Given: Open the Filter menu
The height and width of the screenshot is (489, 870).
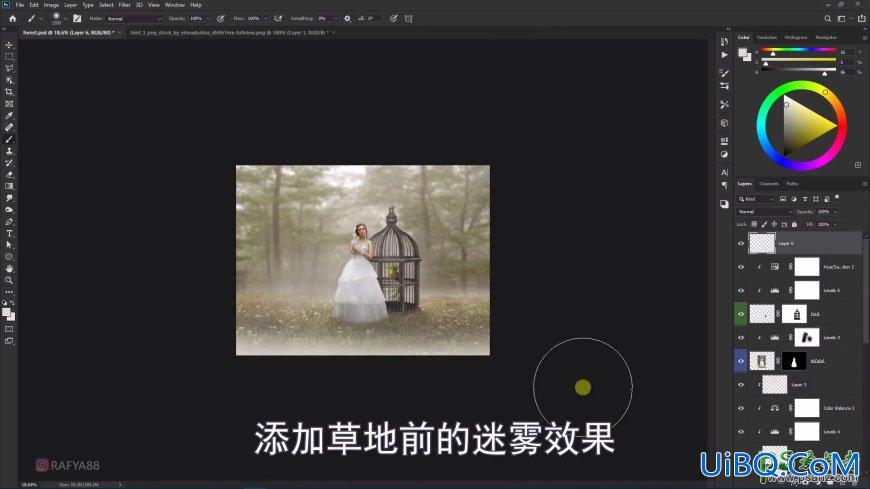Looking at the screenshot, I should coord(124,4).
